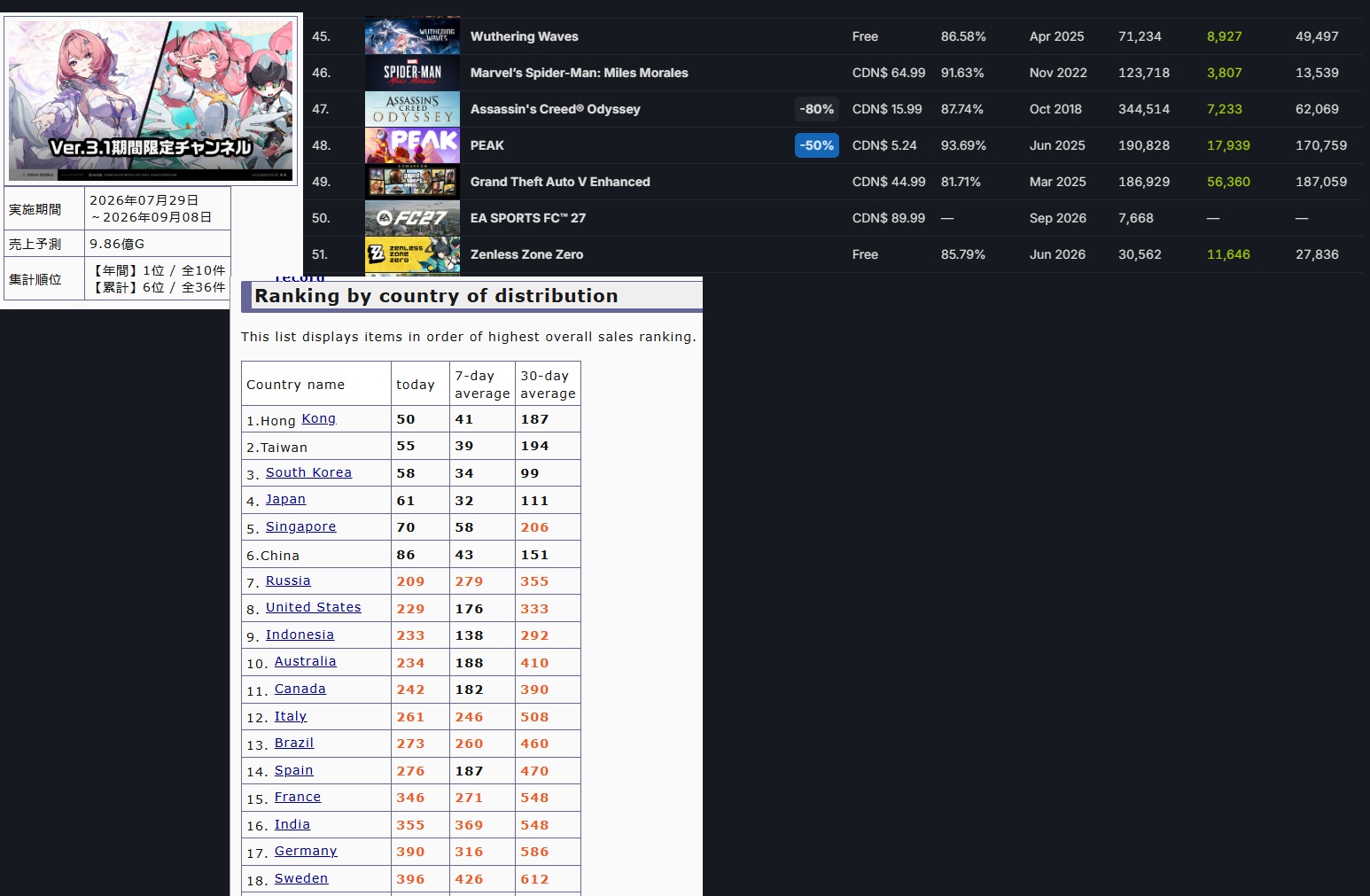Click the Sep 2026 release date

(1058, 218)
